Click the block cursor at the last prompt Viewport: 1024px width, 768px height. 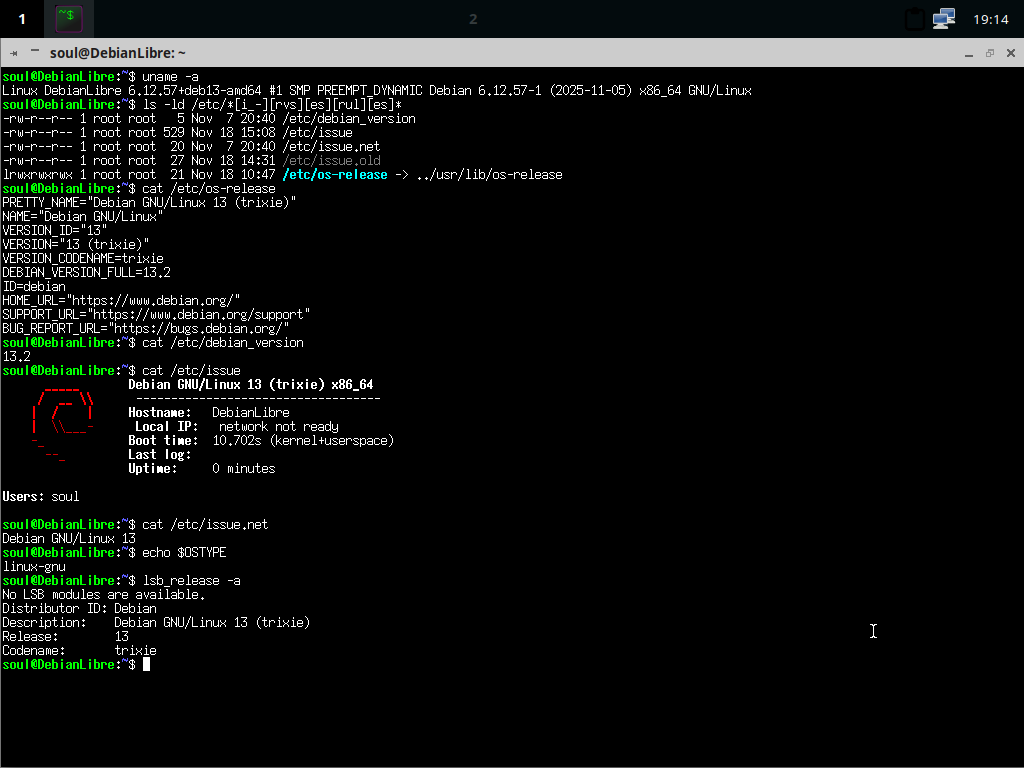click(x=146, y=665)
